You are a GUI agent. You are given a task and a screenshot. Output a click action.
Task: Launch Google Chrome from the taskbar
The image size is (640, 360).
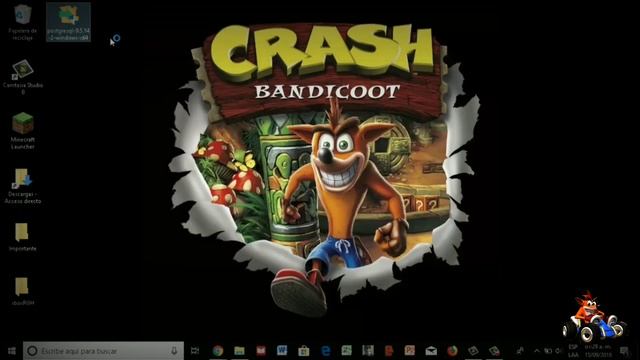(x=218, y=351)
